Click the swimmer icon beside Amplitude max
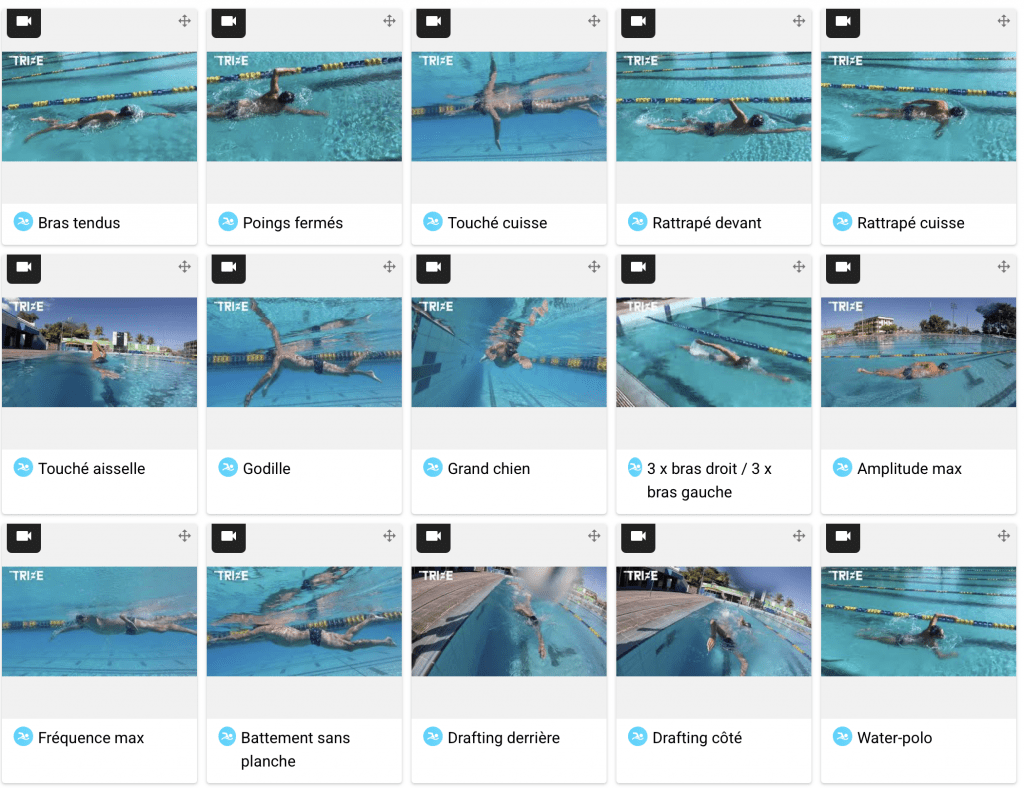This screenshot has width=1024, height=788. point(842,467)
